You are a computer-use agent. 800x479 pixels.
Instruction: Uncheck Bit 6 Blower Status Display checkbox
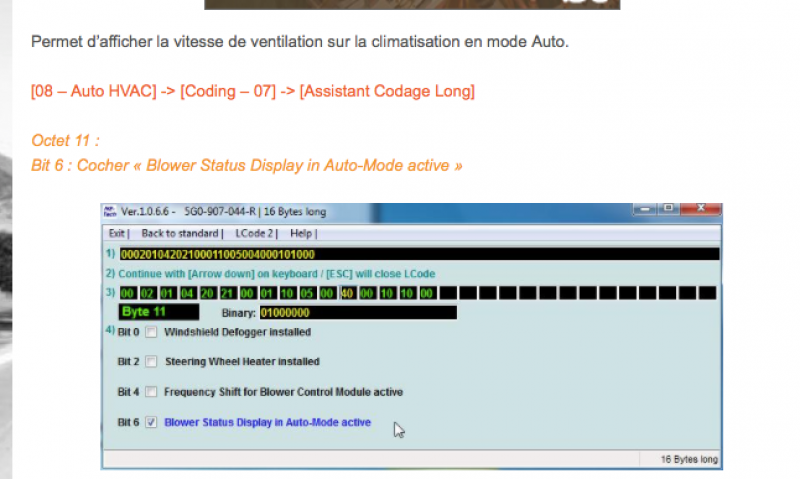tap(151, 422)
